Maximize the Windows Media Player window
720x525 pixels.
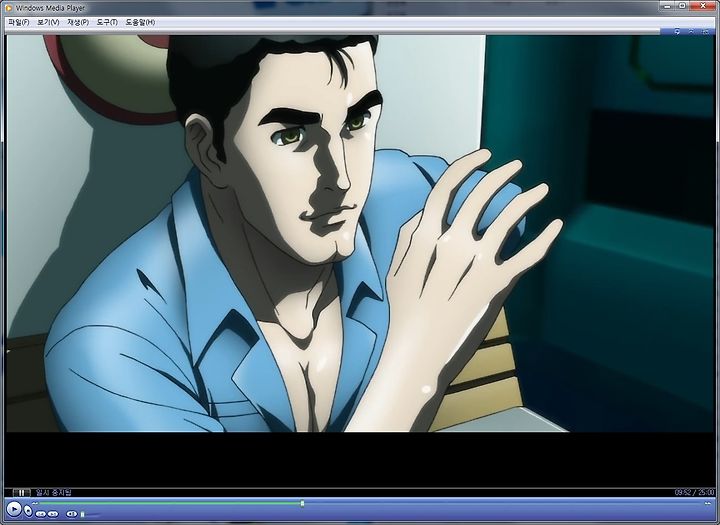pos(683,6)
